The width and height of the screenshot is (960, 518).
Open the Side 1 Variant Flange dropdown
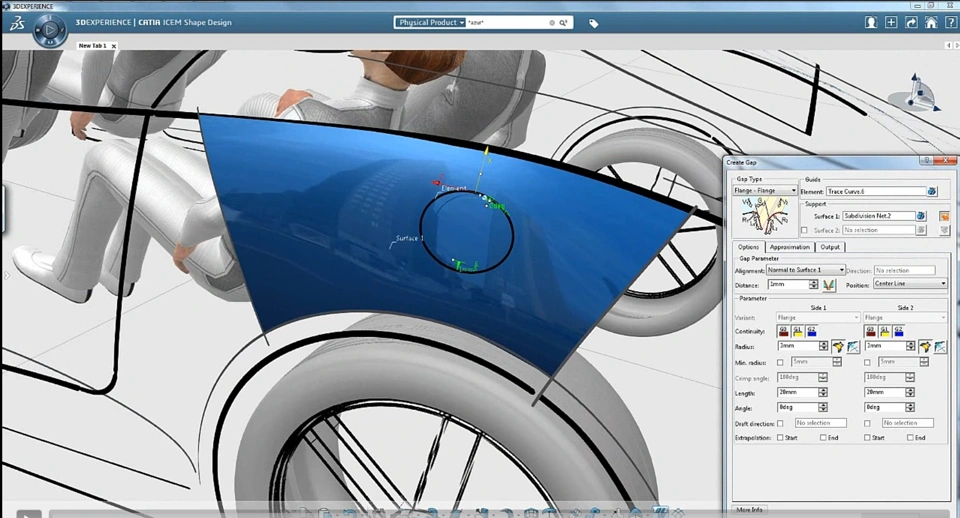click(818, 318)
